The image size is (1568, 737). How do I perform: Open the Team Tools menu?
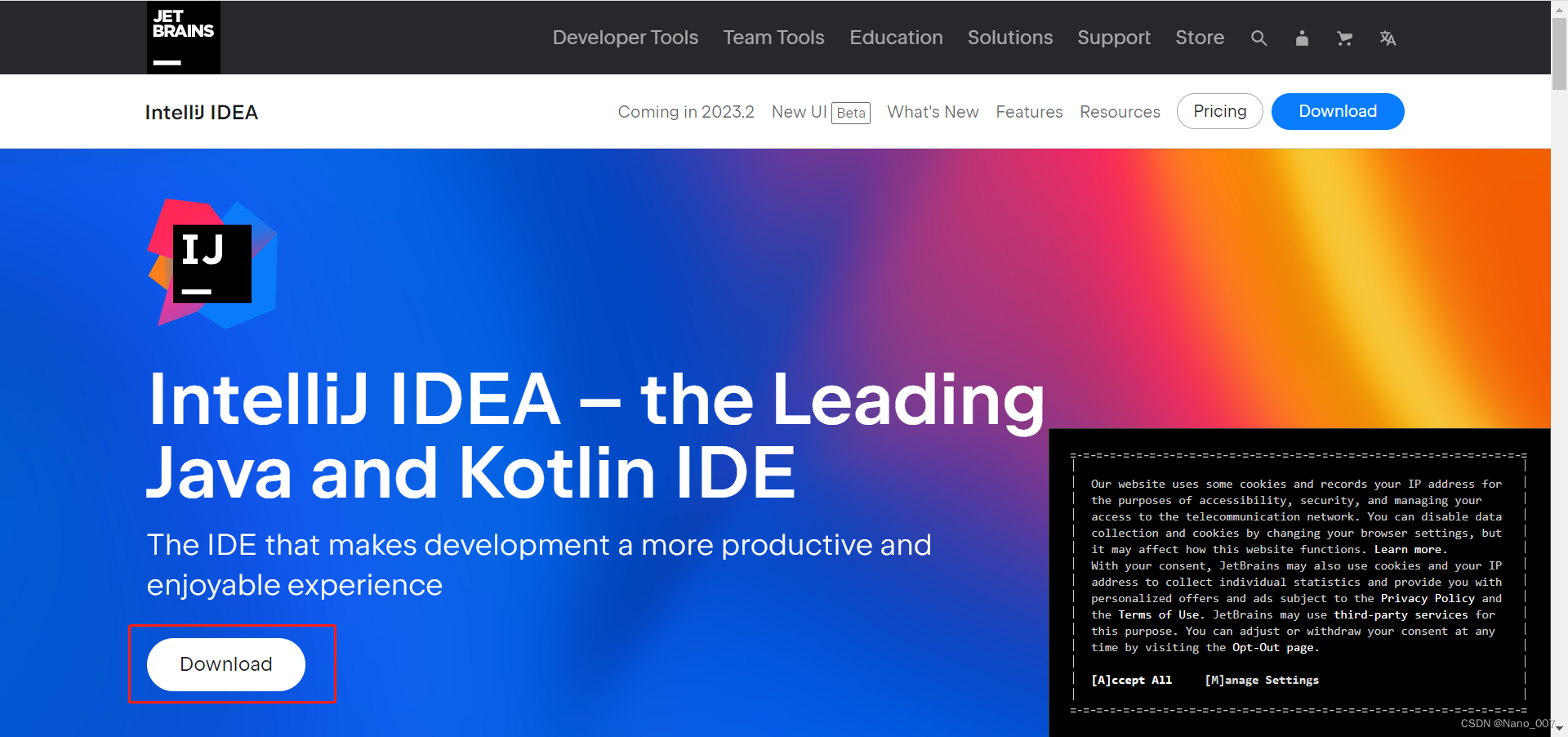click(773, 38)
